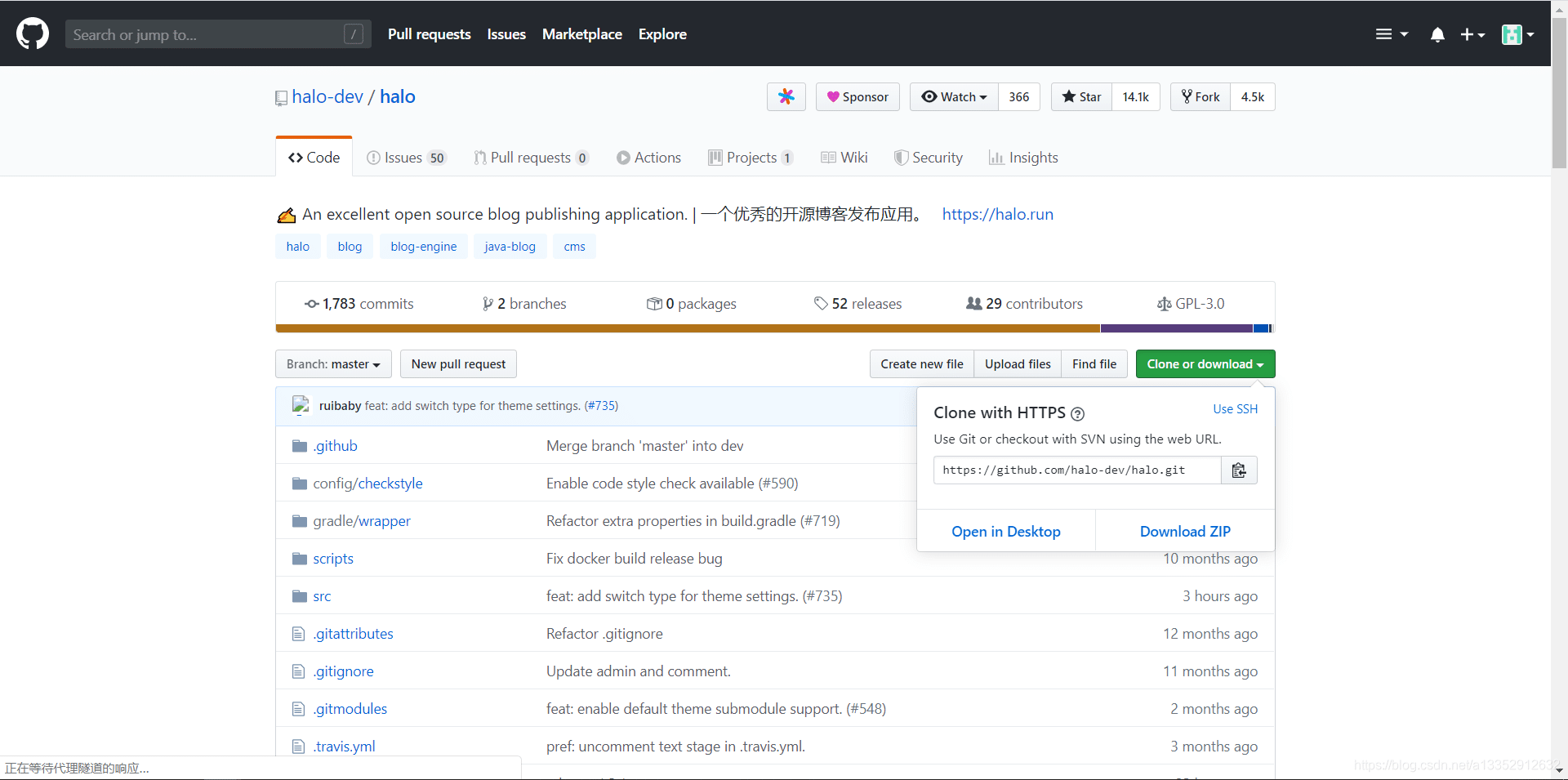Screen dimensions: 1568x780
Task: View the 1,783 commits history
Action: (359, 304)
